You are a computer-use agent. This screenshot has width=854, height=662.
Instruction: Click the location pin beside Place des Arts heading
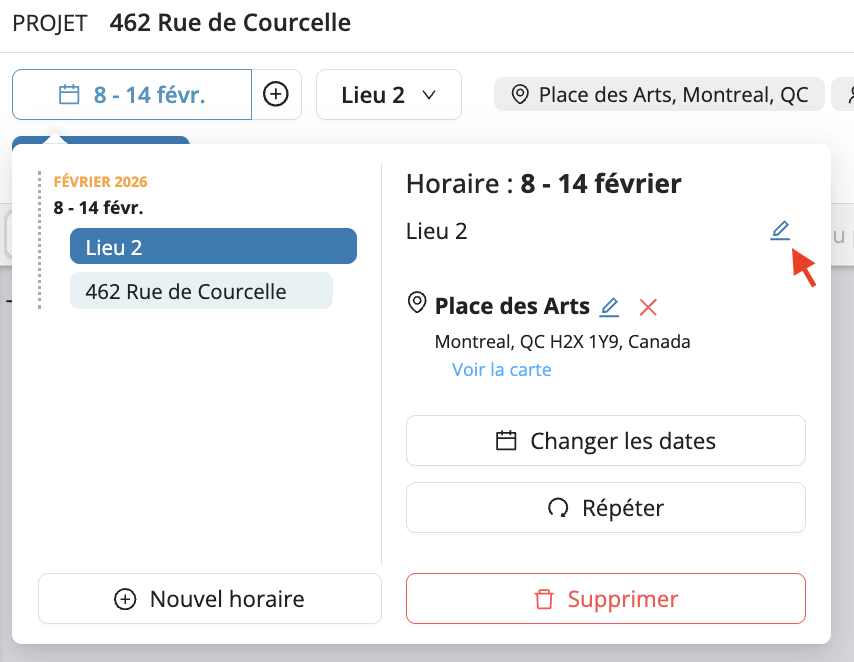click(x=417, y=302)
